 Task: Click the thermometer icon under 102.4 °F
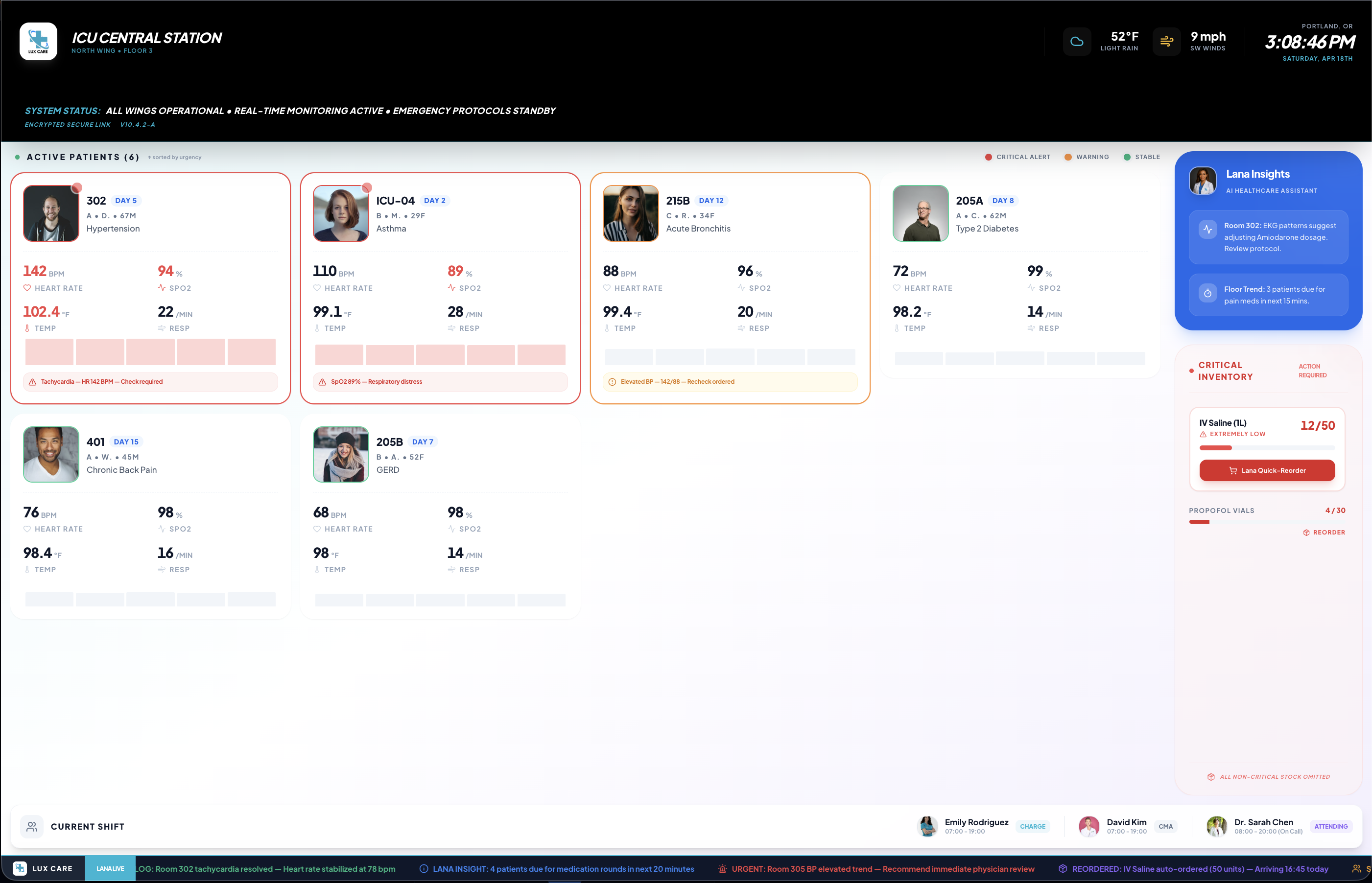point(27,328)
